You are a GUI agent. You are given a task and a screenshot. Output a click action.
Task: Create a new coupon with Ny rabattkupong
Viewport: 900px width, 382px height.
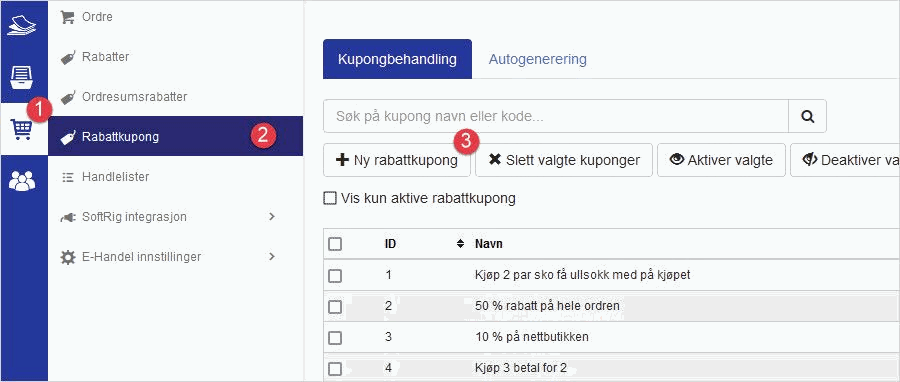coord(397,160)
